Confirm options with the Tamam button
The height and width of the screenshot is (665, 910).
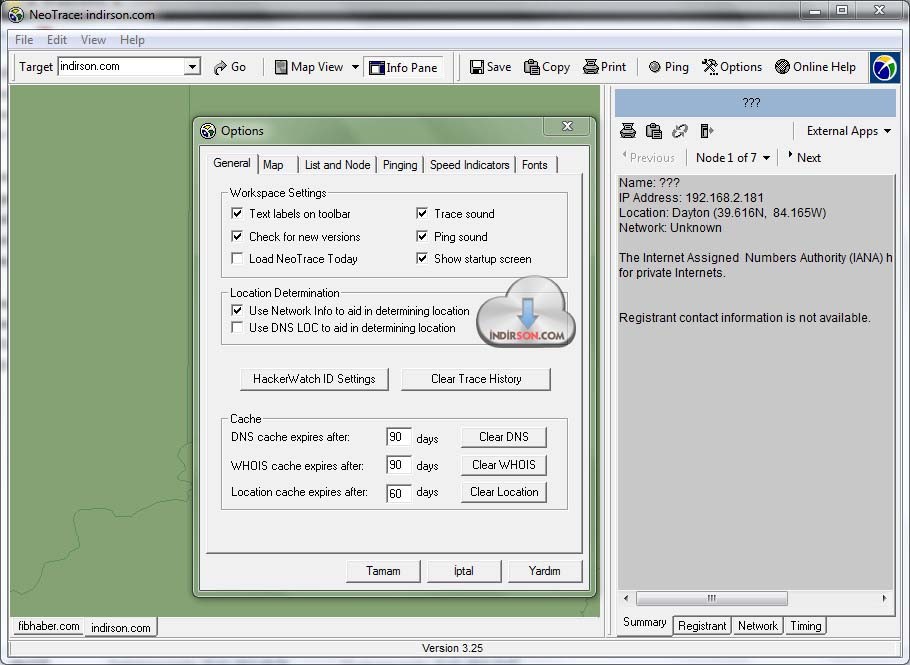coord(383,571)
